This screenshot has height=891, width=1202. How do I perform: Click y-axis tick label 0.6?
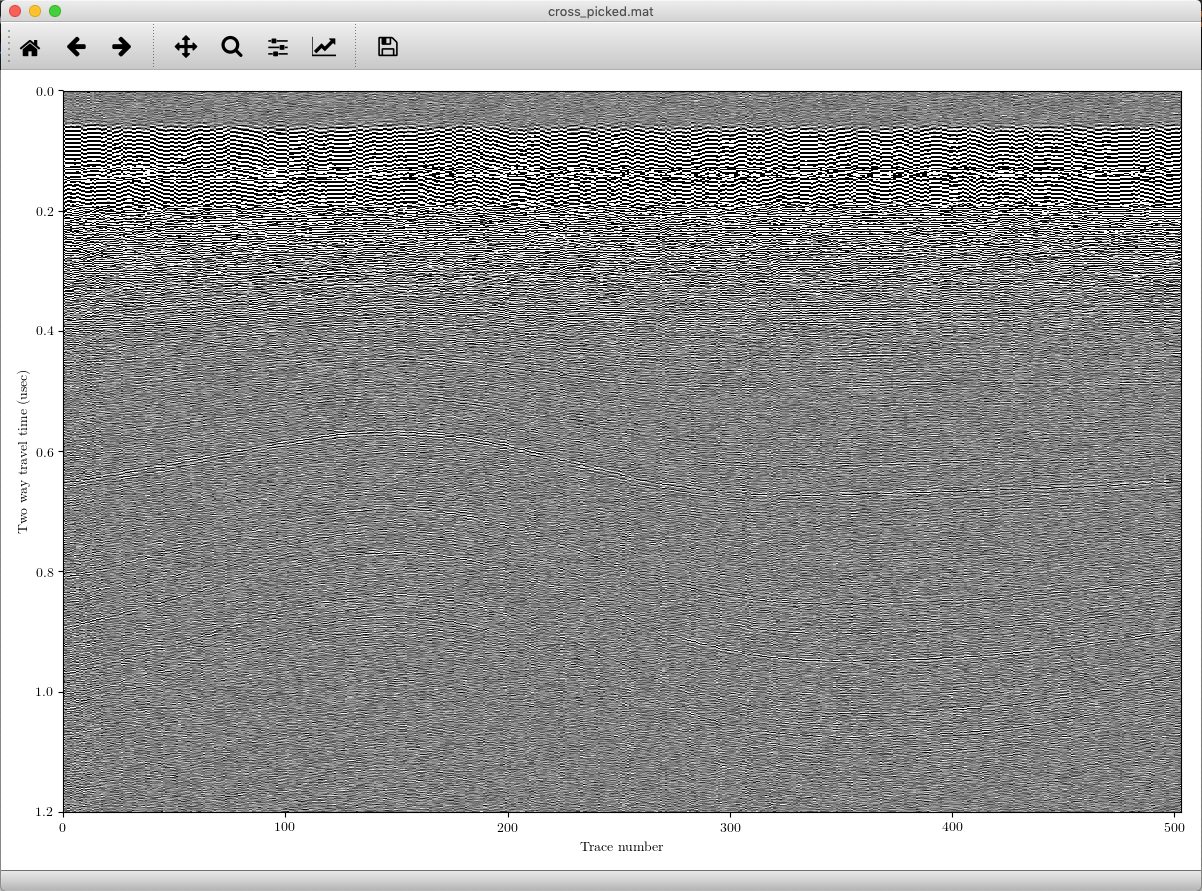click(46, 452)
